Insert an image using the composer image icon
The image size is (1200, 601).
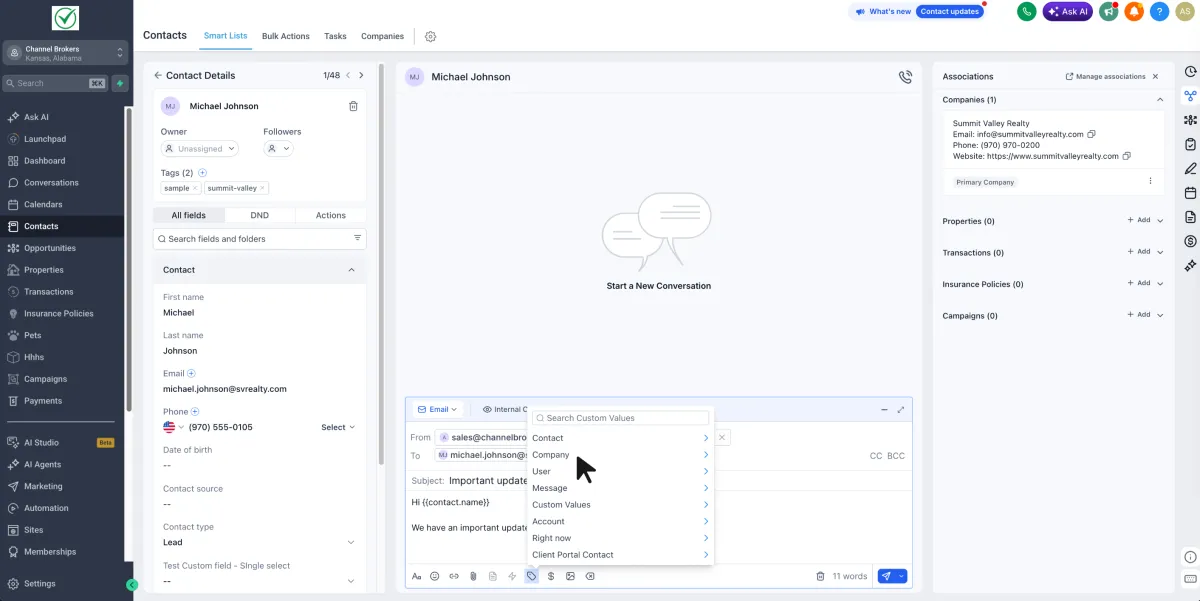point(570,576)
